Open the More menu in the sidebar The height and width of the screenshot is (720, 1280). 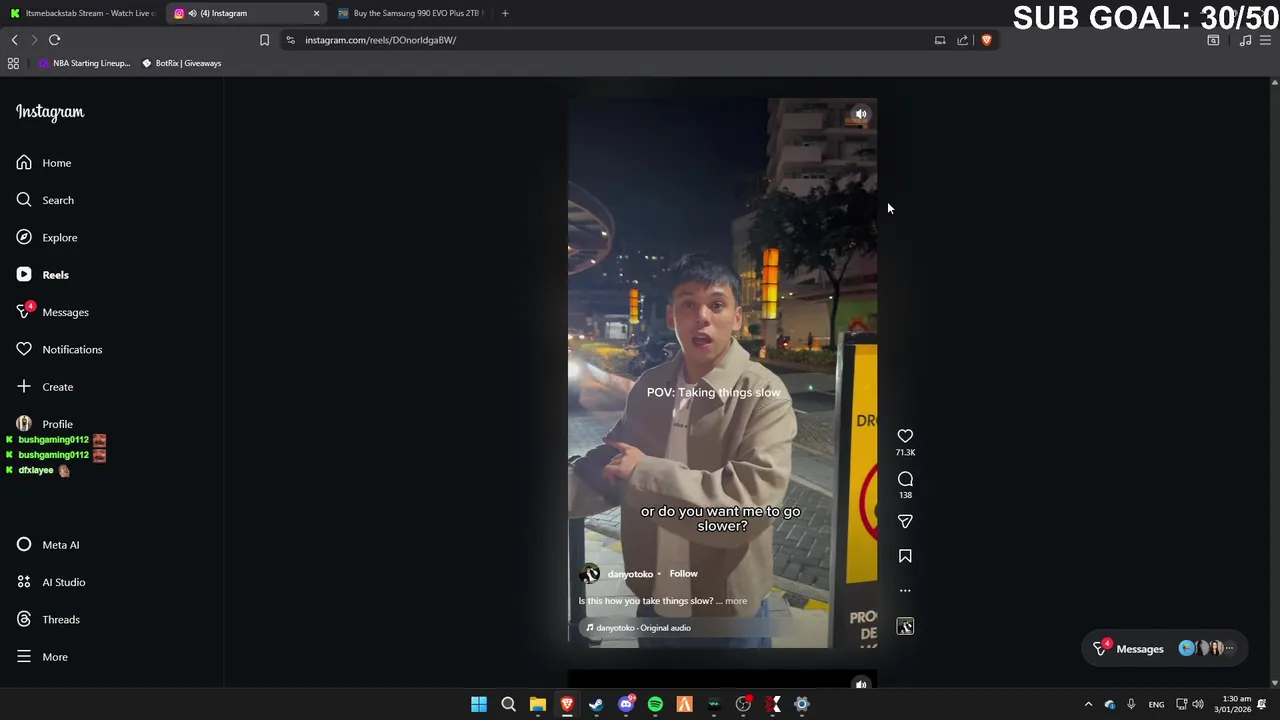pyautogui.click(x=42, y=657)
